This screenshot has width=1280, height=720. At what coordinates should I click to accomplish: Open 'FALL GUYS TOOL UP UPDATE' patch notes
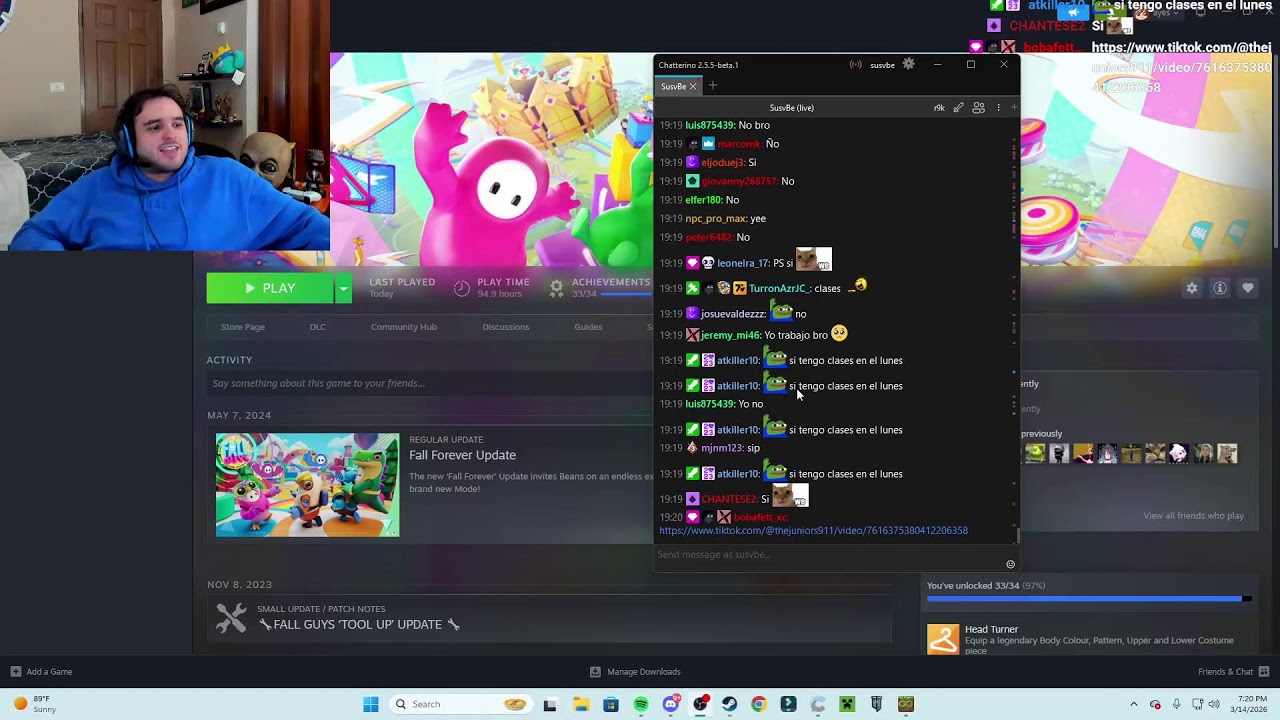358,625
